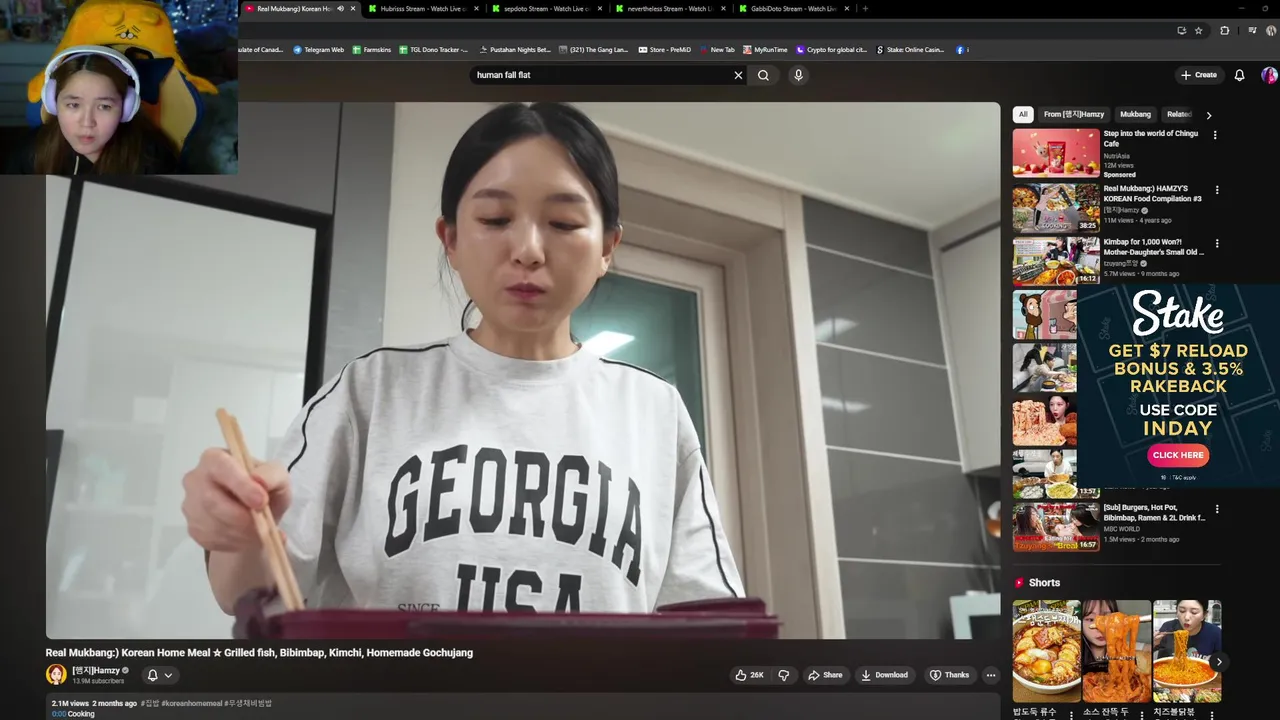Open YouTube notifications bell in header
1280x720 pixels.
coord(1239,75)
